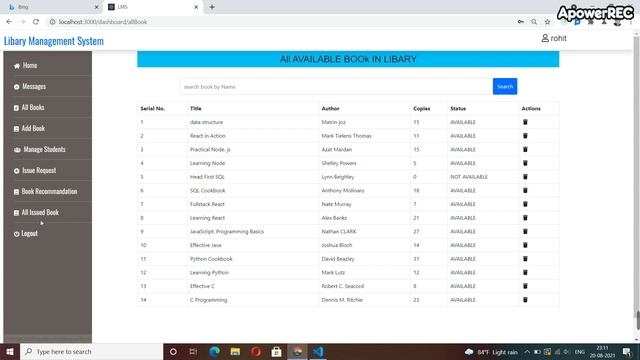Select the Python Cookbook title cell
Image resolution: width=640 pixels, height=360 pixels.
[x=211, y=259]
